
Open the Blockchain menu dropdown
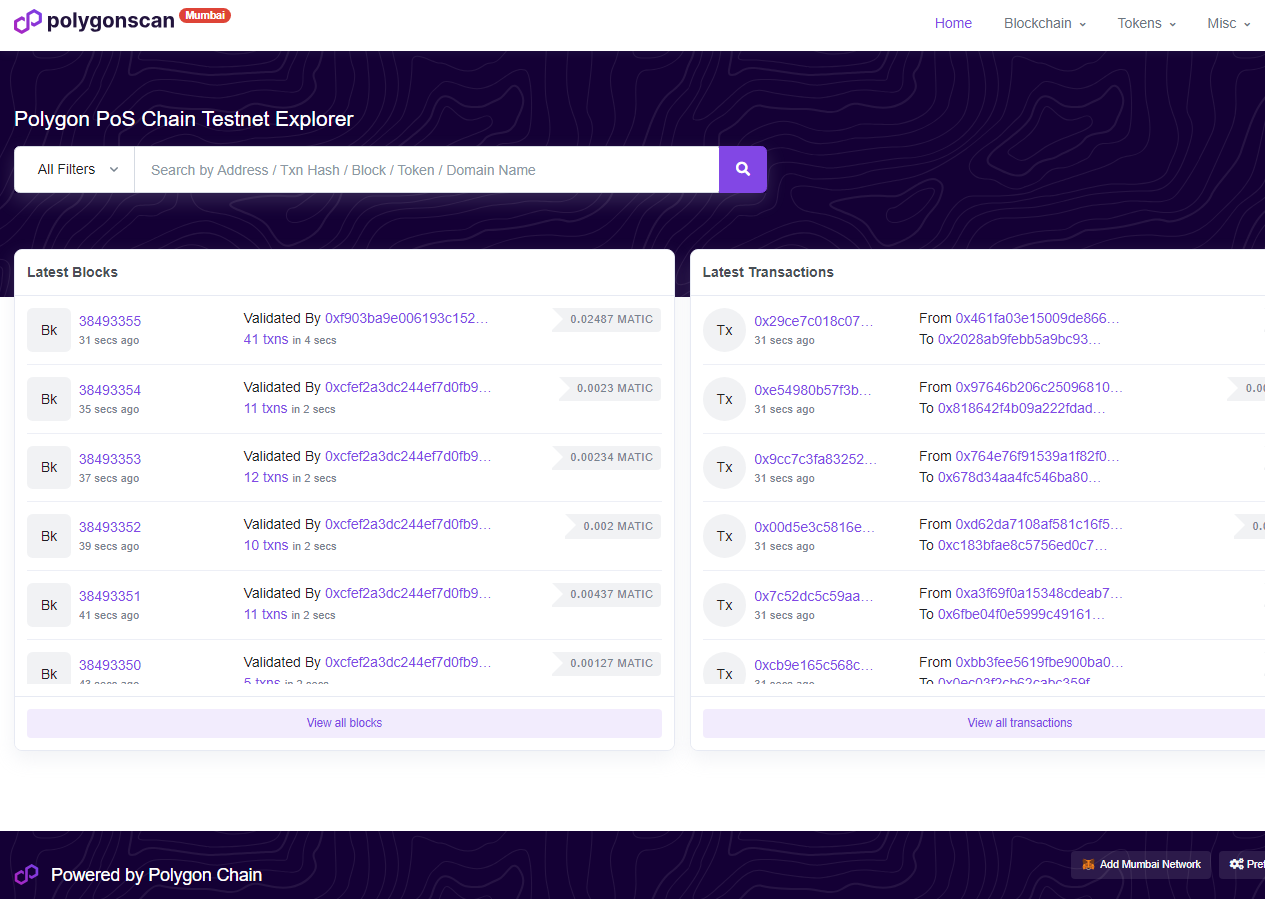[1045, 23]
